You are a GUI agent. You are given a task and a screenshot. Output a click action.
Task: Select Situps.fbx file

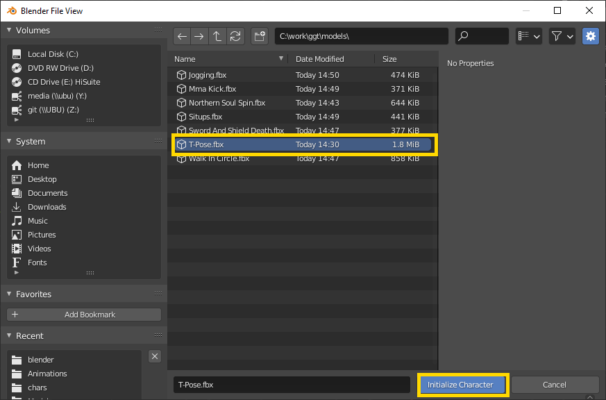coord(303,117)
